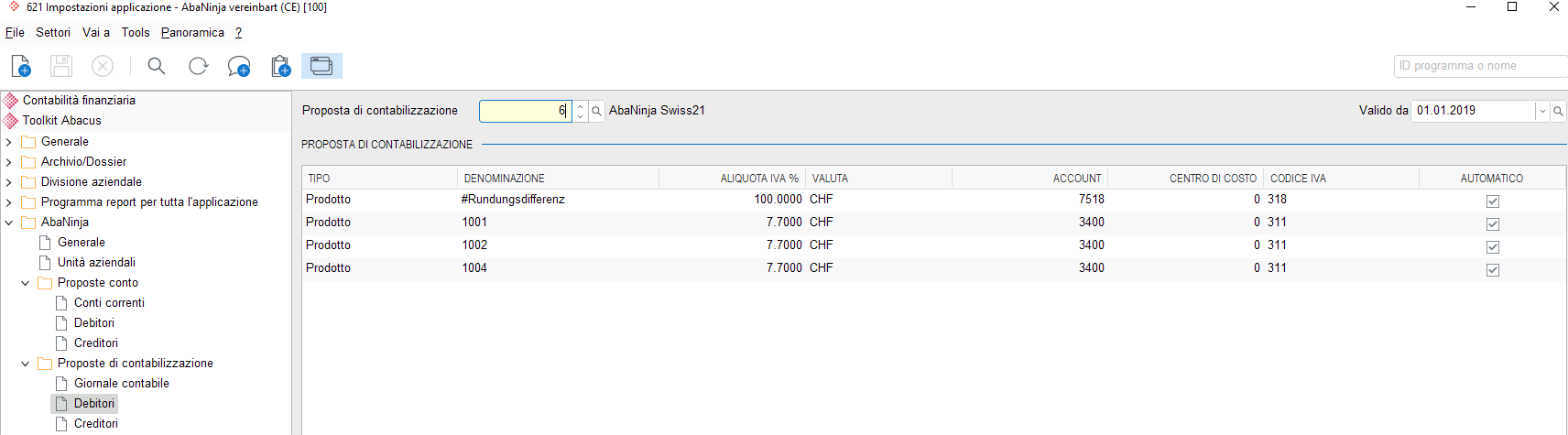Toggle Automatico checkbox for #Rundungsdifferenz row
Image resolution: width=1568 pixels, height=435 pixels.
[x=1493, y=201]
